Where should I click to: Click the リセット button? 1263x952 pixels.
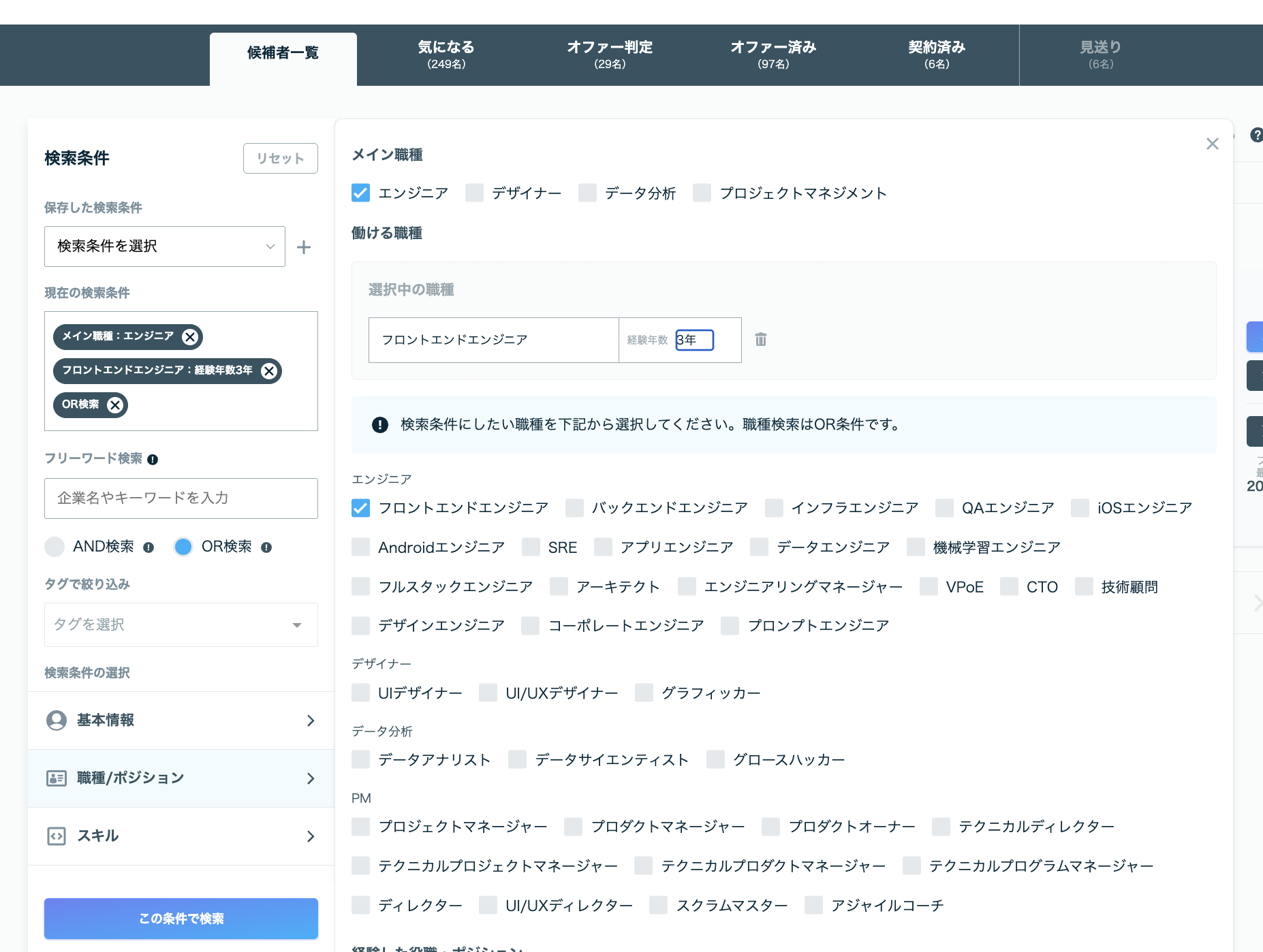tap(281, 158)
